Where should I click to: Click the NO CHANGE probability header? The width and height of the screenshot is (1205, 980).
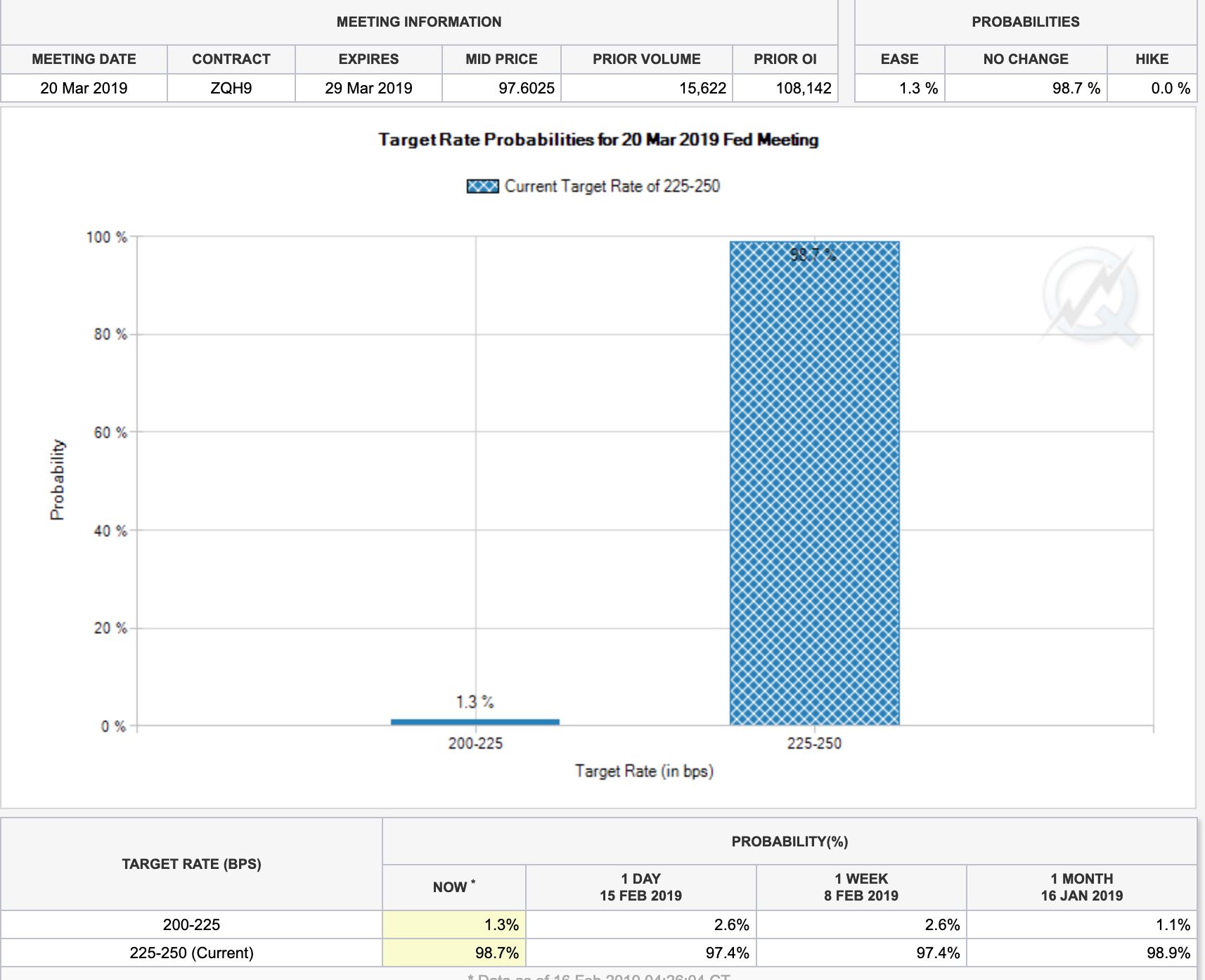click(x=1025, y=59)
